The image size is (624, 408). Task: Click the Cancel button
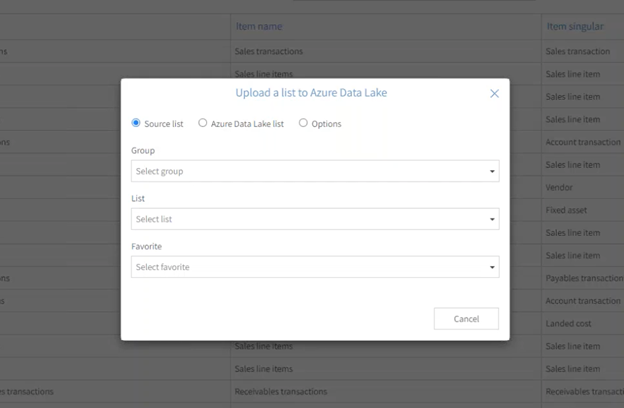coord(466,318)
